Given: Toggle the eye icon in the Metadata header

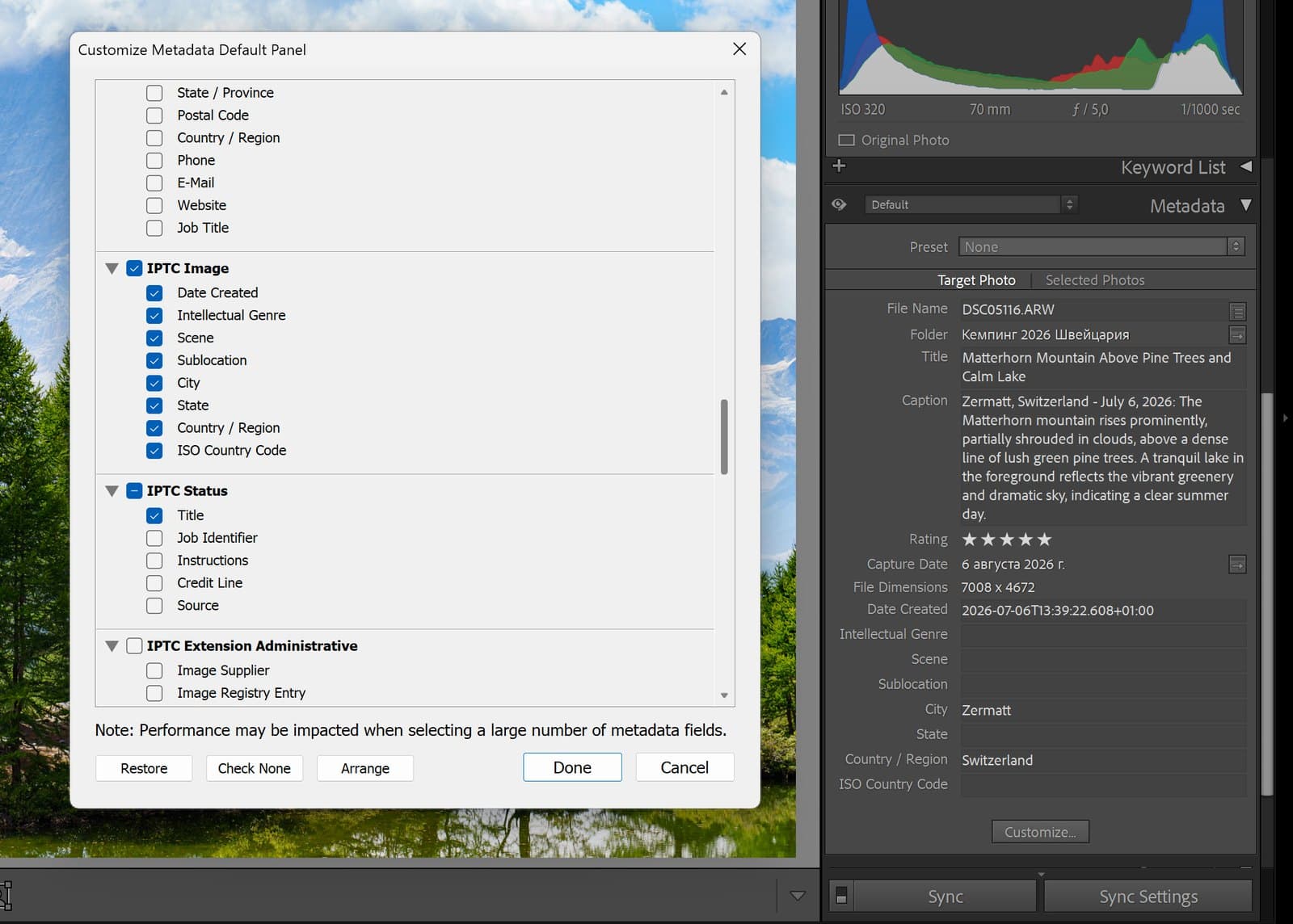Looking at the screenshot, I should 839,204.
